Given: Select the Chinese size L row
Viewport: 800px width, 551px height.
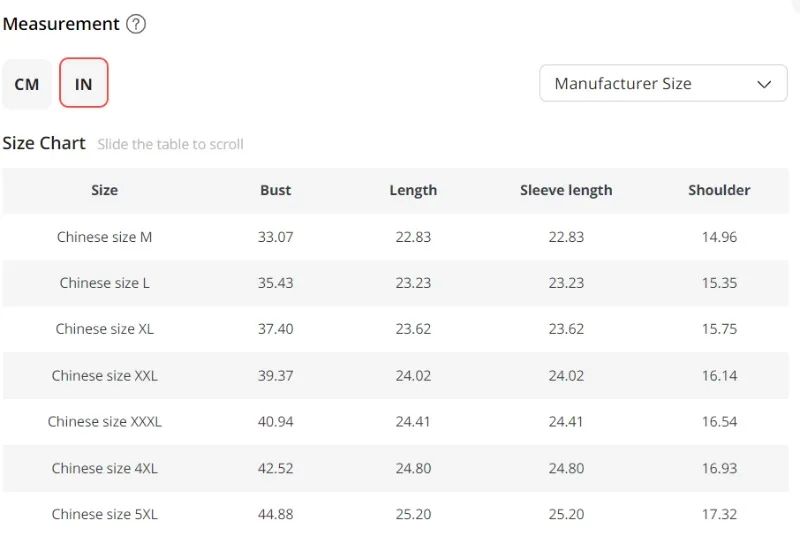Looking at the screenshot, I should point(104,283).
